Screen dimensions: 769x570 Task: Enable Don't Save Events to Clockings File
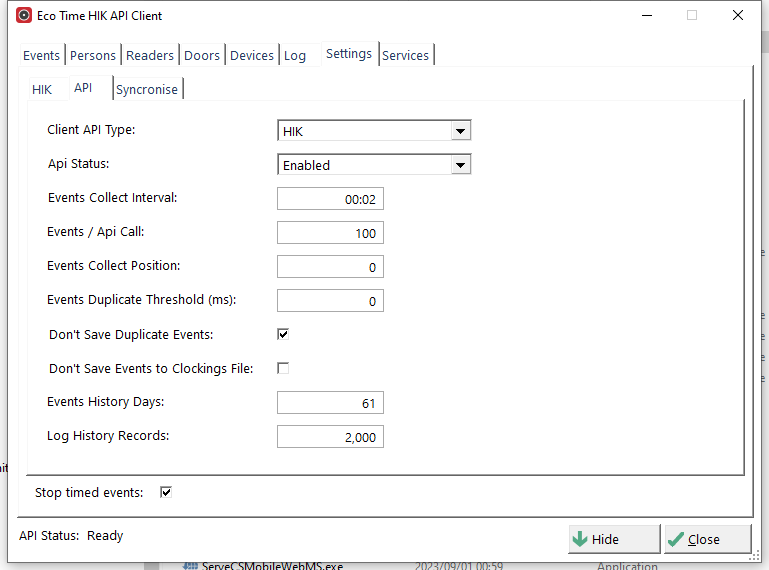tap(283, 368)
